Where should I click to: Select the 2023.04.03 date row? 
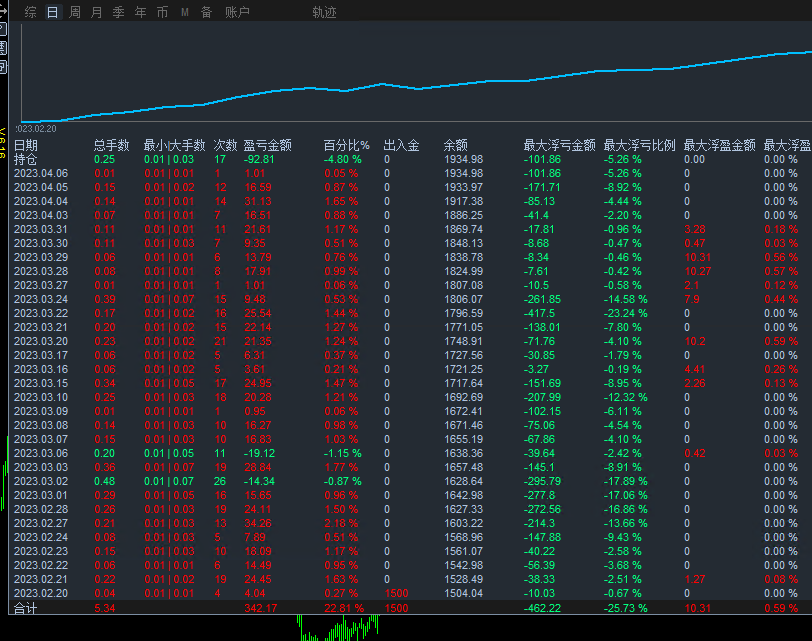[x=410, y=215]
